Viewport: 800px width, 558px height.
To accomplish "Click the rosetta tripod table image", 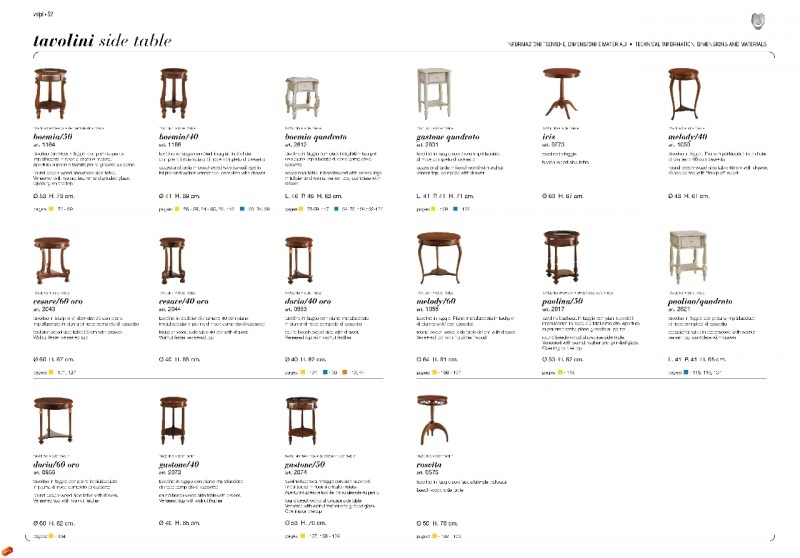I will point(433,419).
